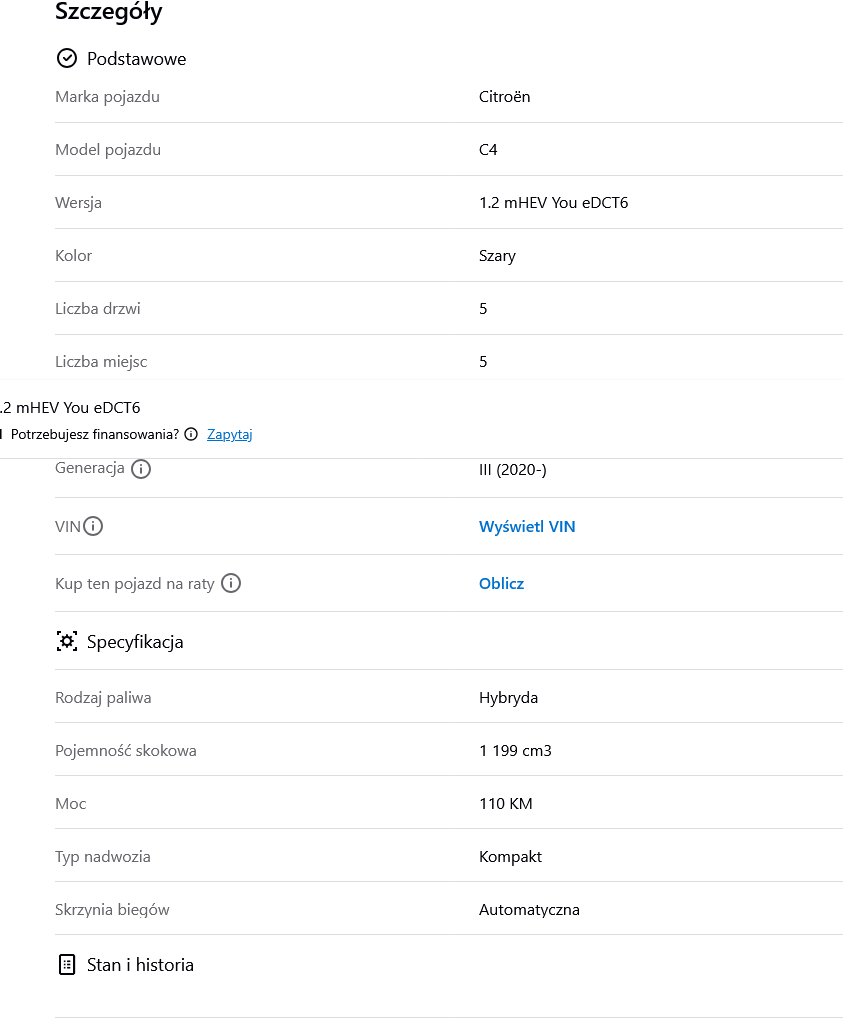This screenshot has width=843, height=1034.
Task: Select the Citroën brand value
Action: [x=505, y=97]
